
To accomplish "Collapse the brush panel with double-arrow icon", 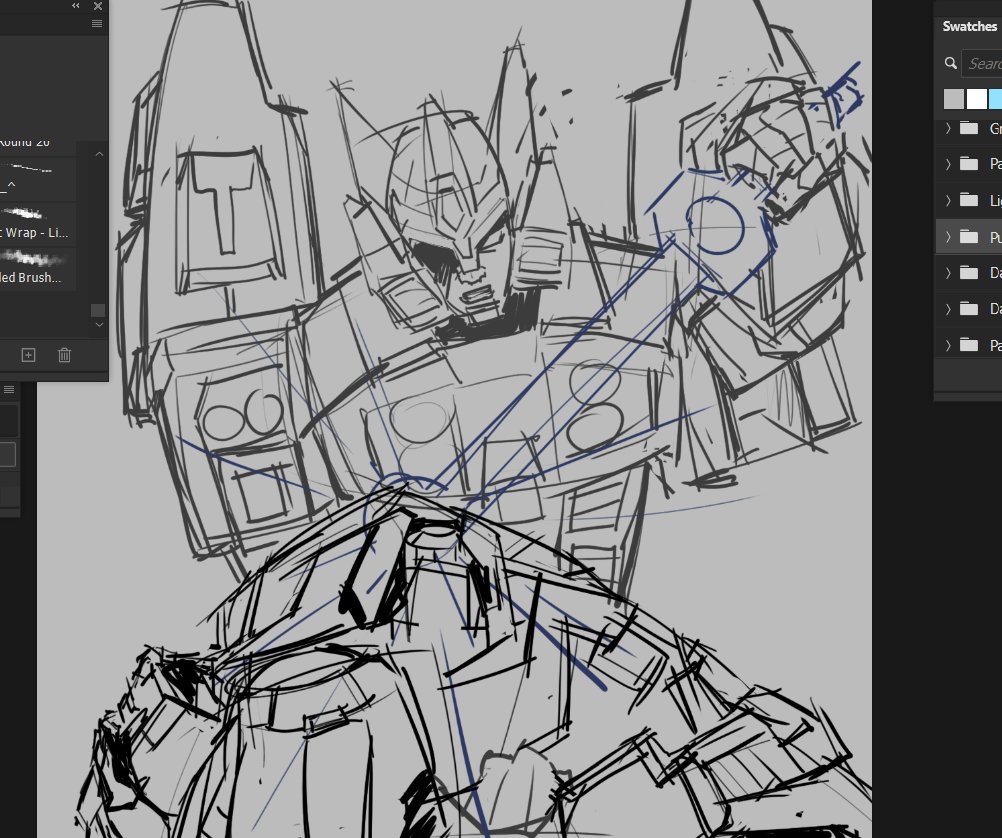I will coord(76,6).
